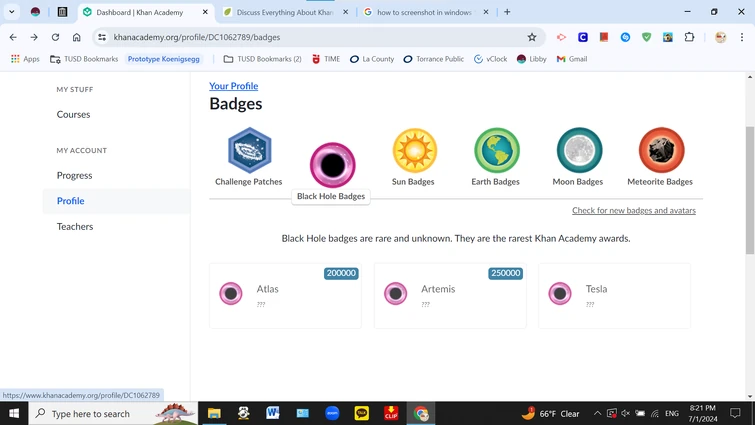Open Zoom from the taskbar
This screenshot has height=425, width=755.
(332, 413)
